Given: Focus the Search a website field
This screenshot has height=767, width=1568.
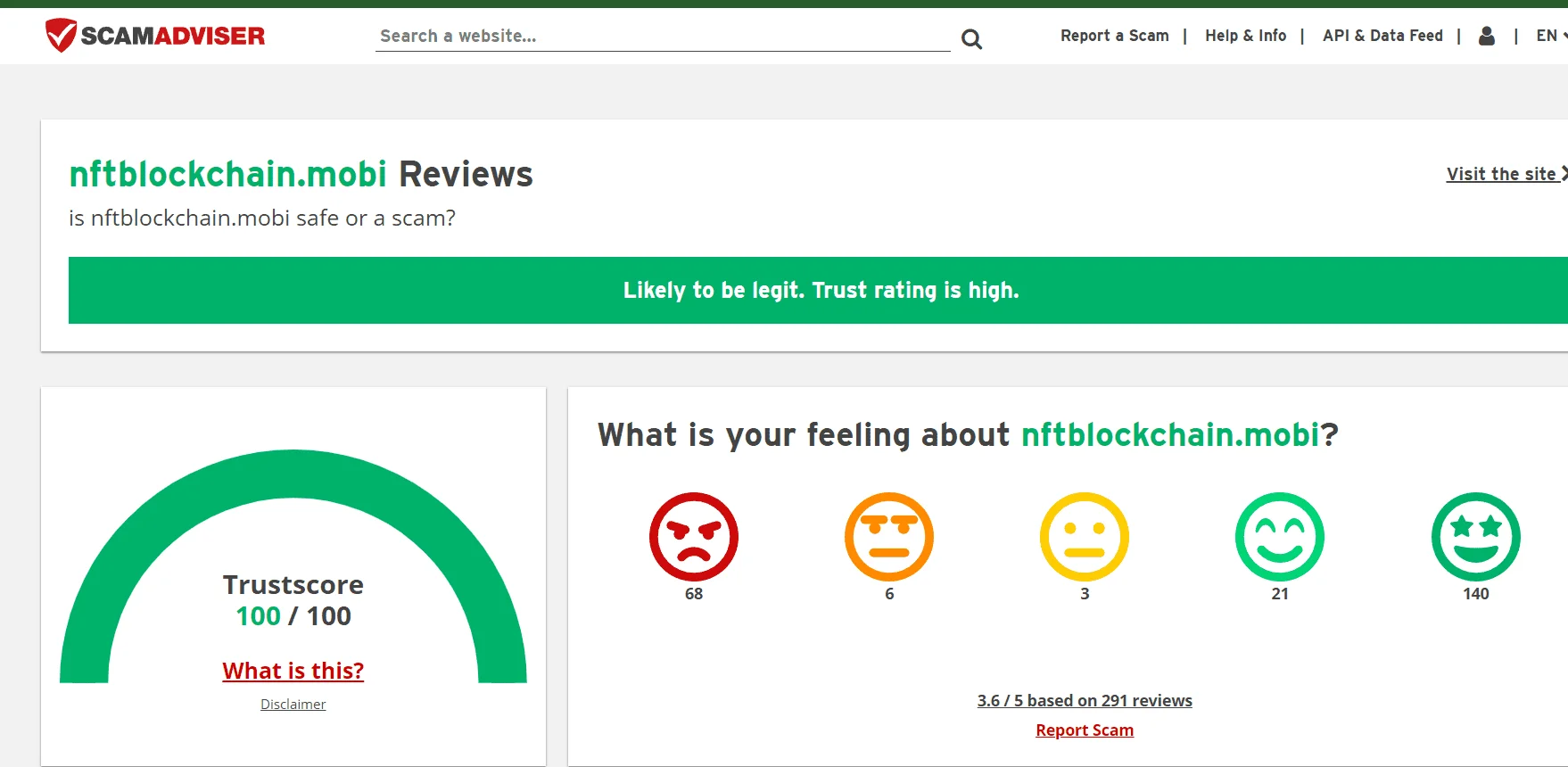Looking at the screenshot, I should click(663, 37).
